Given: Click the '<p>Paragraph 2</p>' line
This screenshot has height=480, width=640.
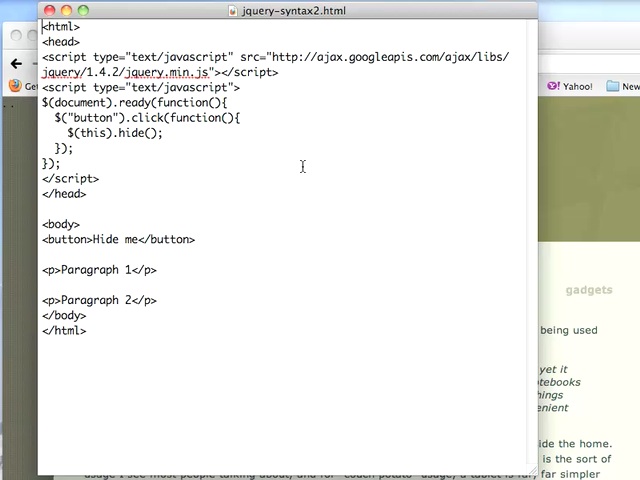Looking at the screenshot, I should pyautogui.click(x=99, y=300).
